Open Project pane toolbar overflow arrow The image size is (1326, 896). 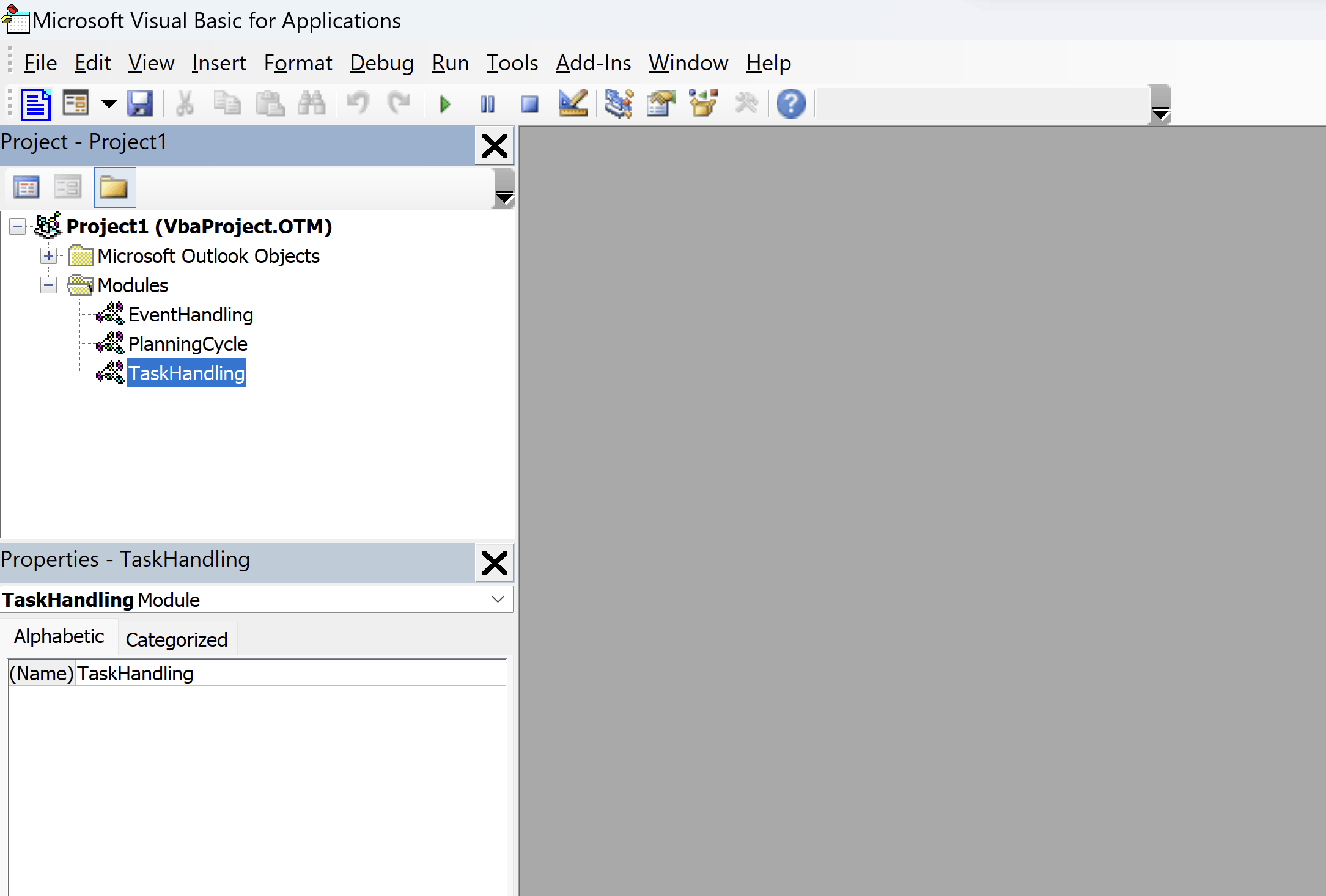(504, 189)
